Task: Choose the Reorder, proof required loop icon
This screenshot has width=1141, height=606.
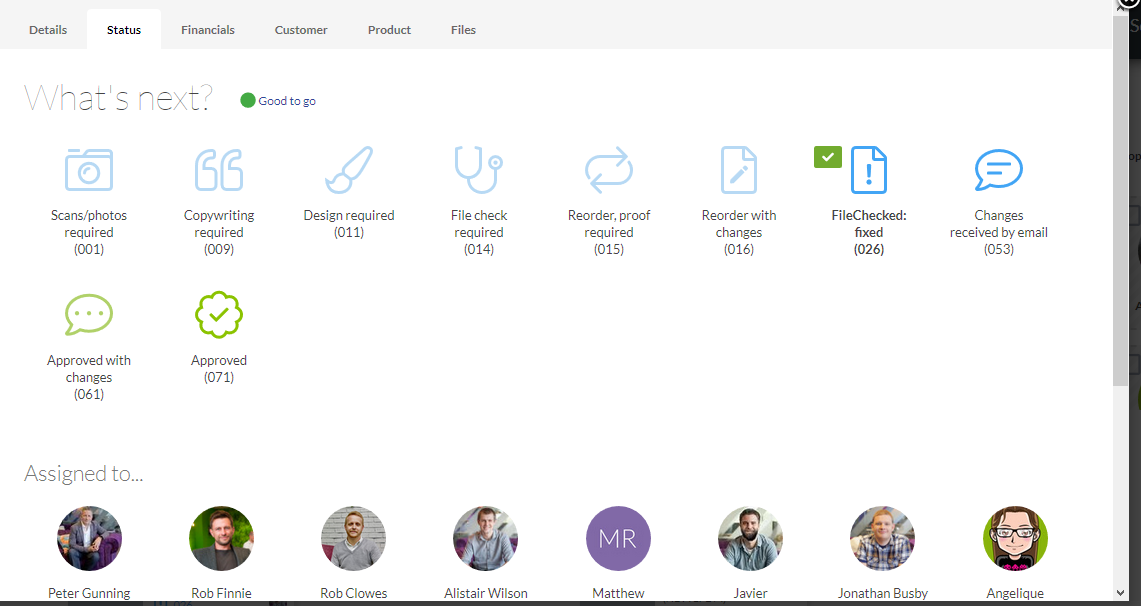Action: click(x=609, y=170)
